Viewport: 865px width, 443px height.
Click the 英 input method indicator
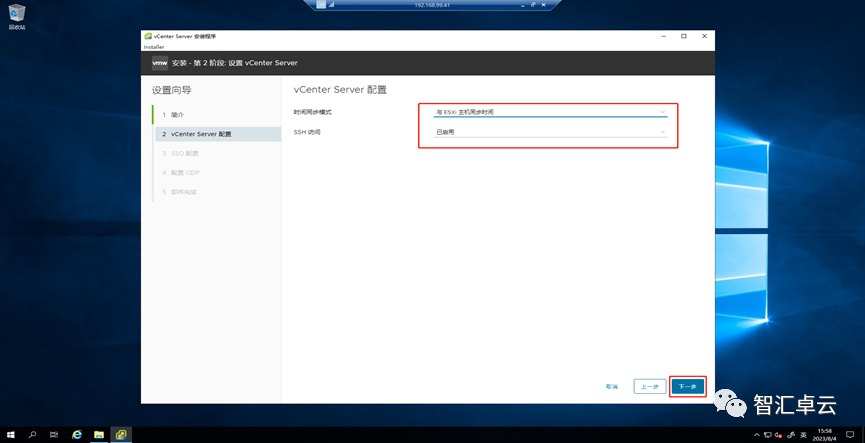click(804, 435)
